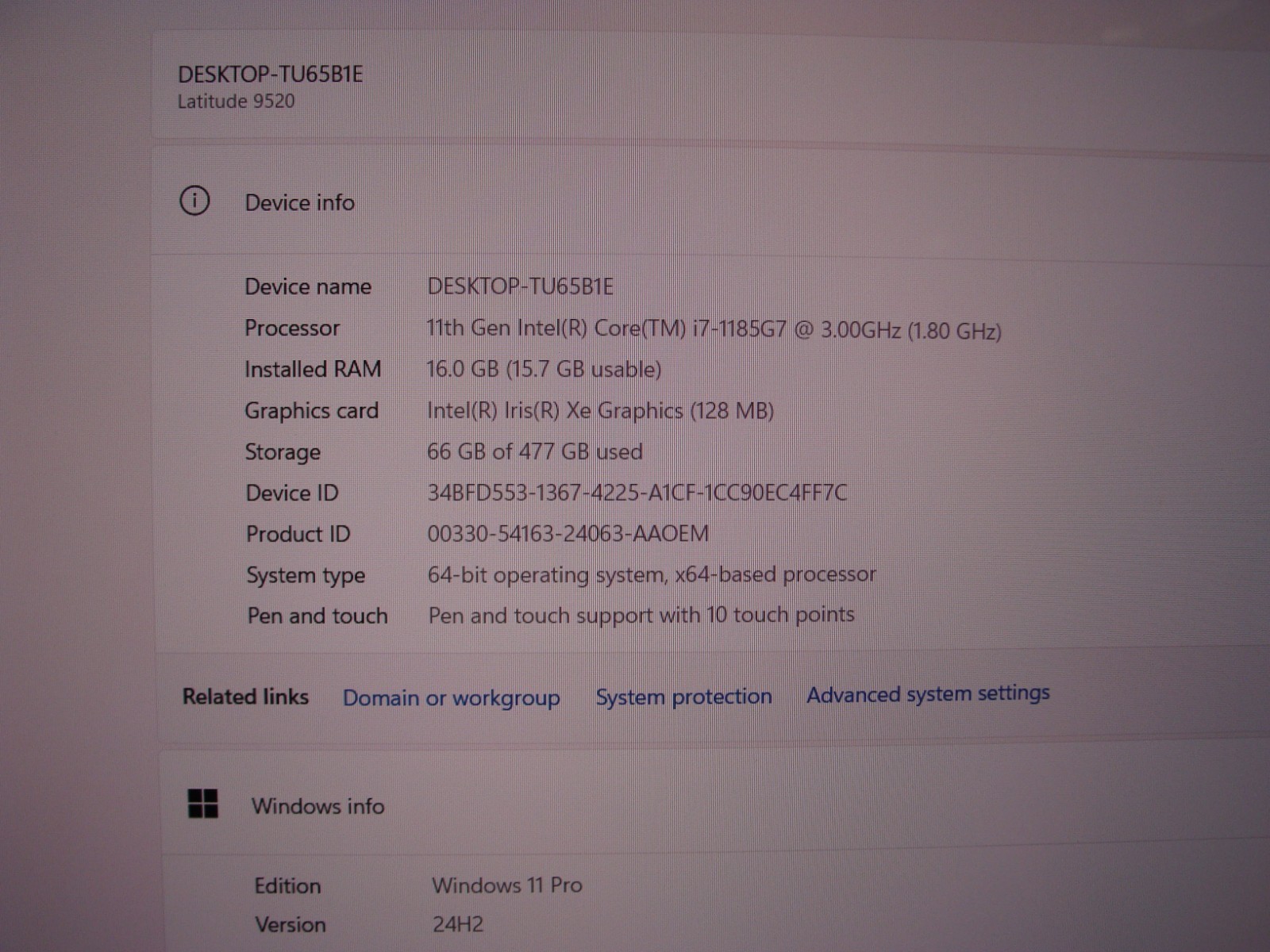Click the Pen and touch label
Viewport: 1270px width, 952px height.
317,616
